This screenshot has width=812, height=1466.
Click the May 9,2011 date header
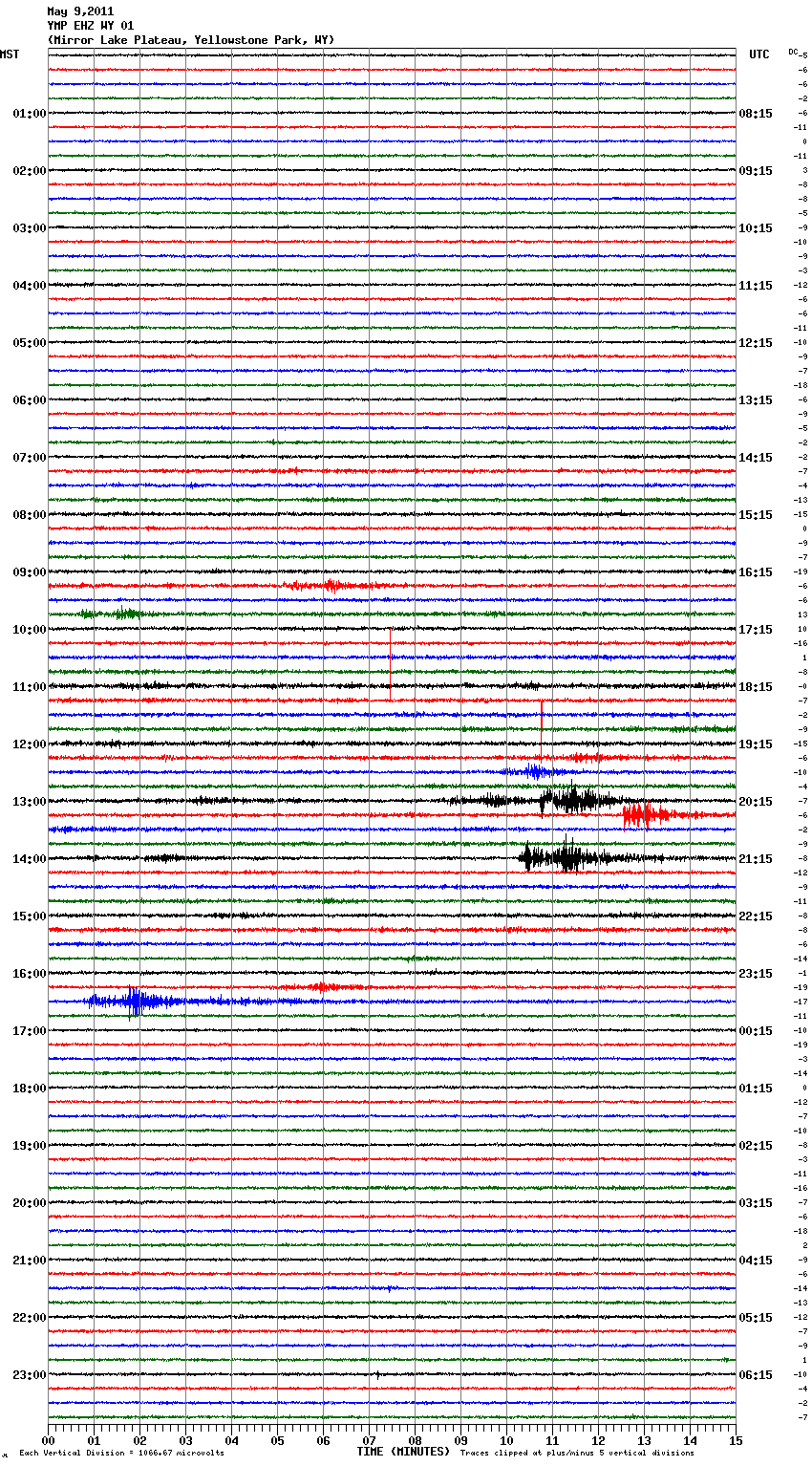(80, 11)
